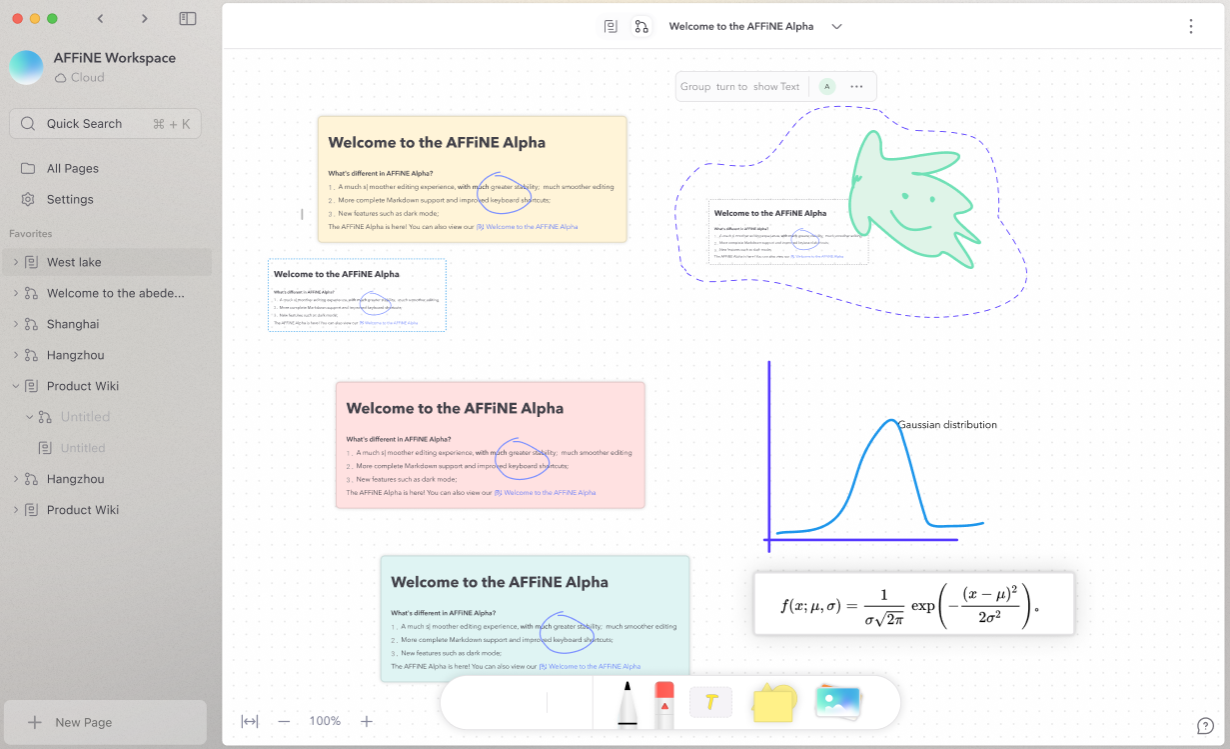This screenshot has width=1230, height=749.
Task: Click the Shanghai edgeless icon
Action: [x=31, y=324]
